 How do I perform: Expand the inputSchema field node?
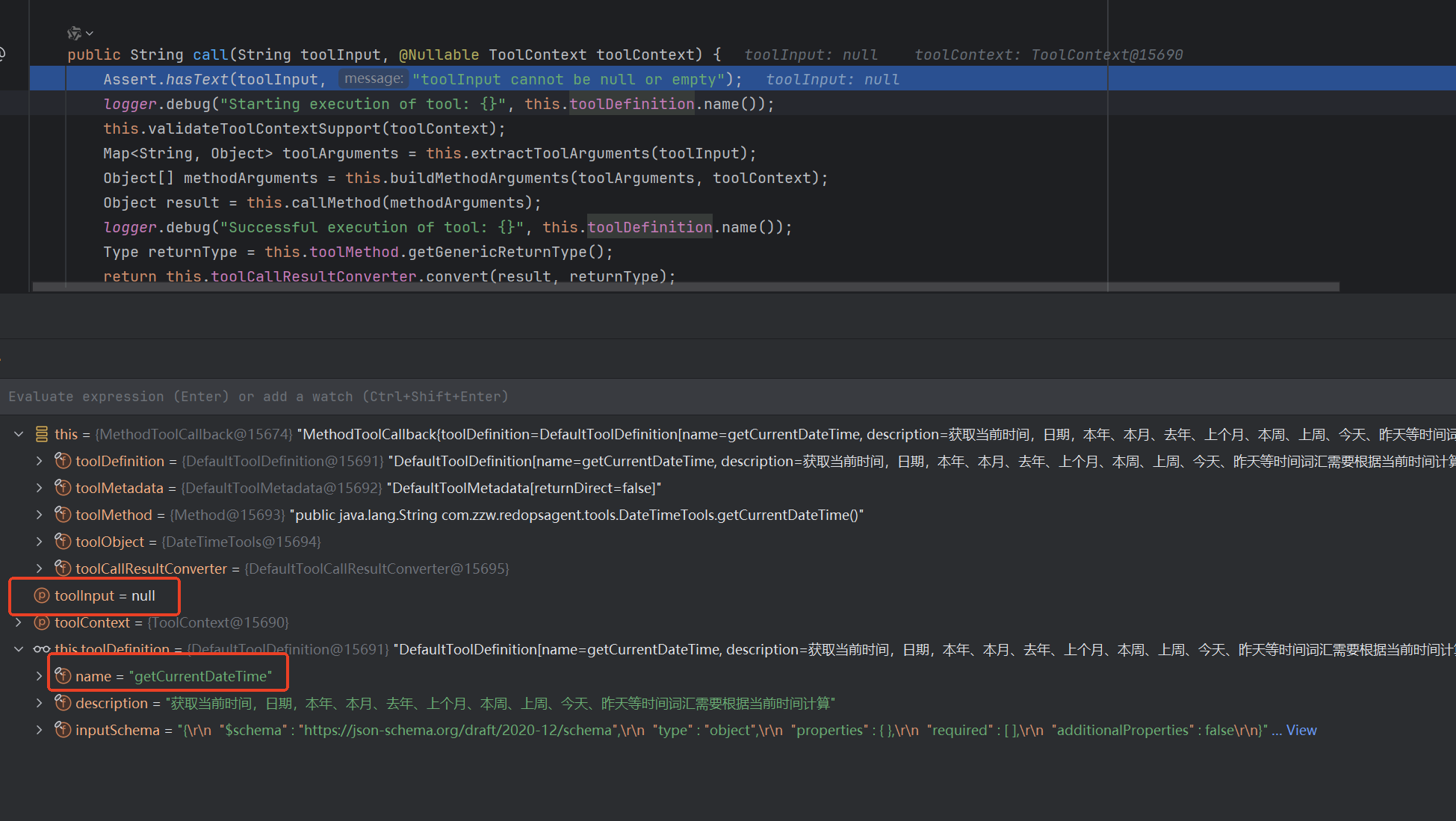39,730
